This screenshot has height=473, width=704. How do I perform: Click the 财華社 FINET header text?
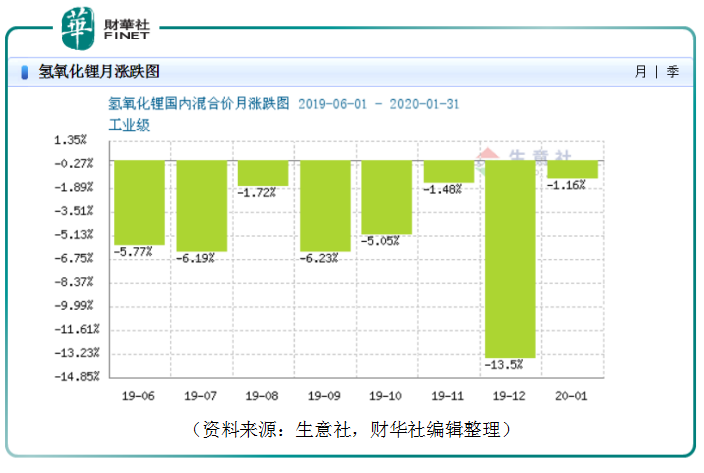(x=126, y=29)
